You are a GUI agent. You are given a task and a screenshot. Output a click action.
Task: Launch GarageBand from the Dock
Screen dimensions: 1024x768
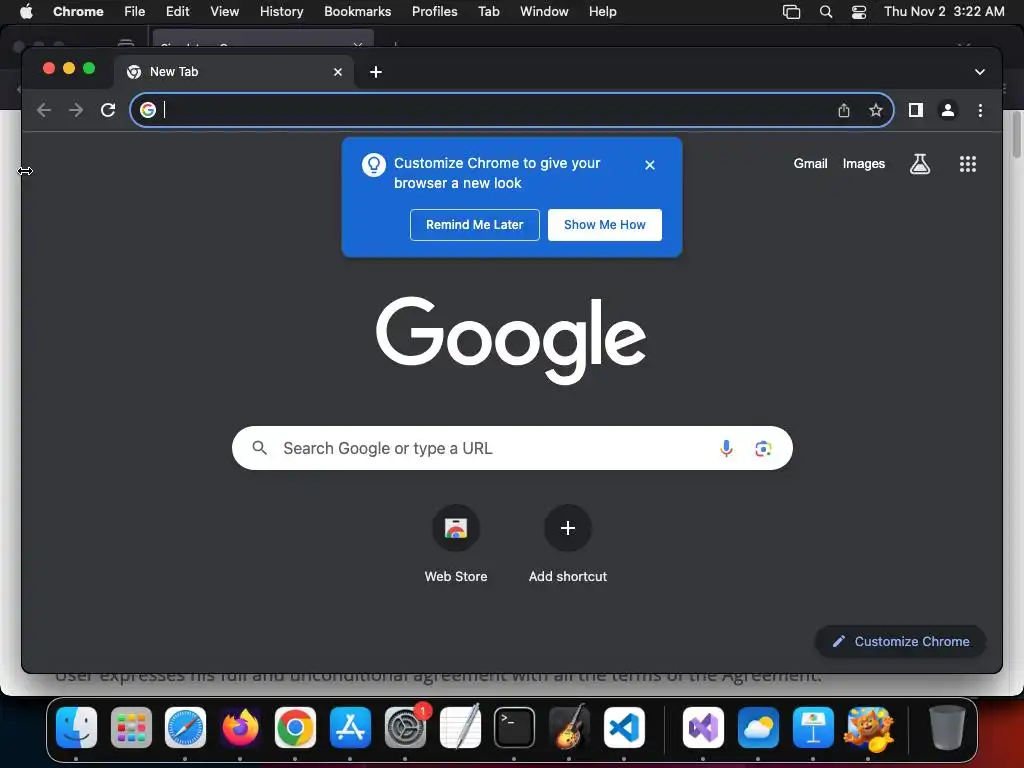[x=569, y=728]
